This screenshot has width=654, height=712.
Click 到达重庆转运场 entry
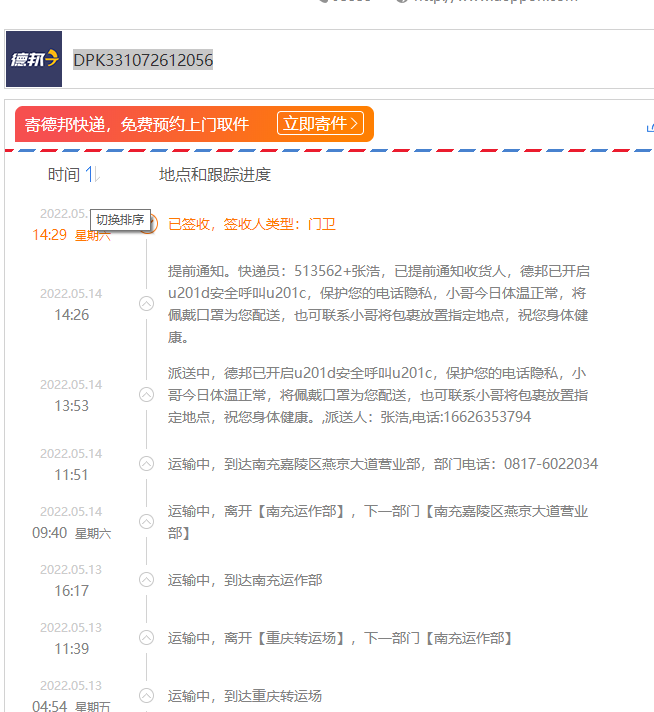pos(245,696)
